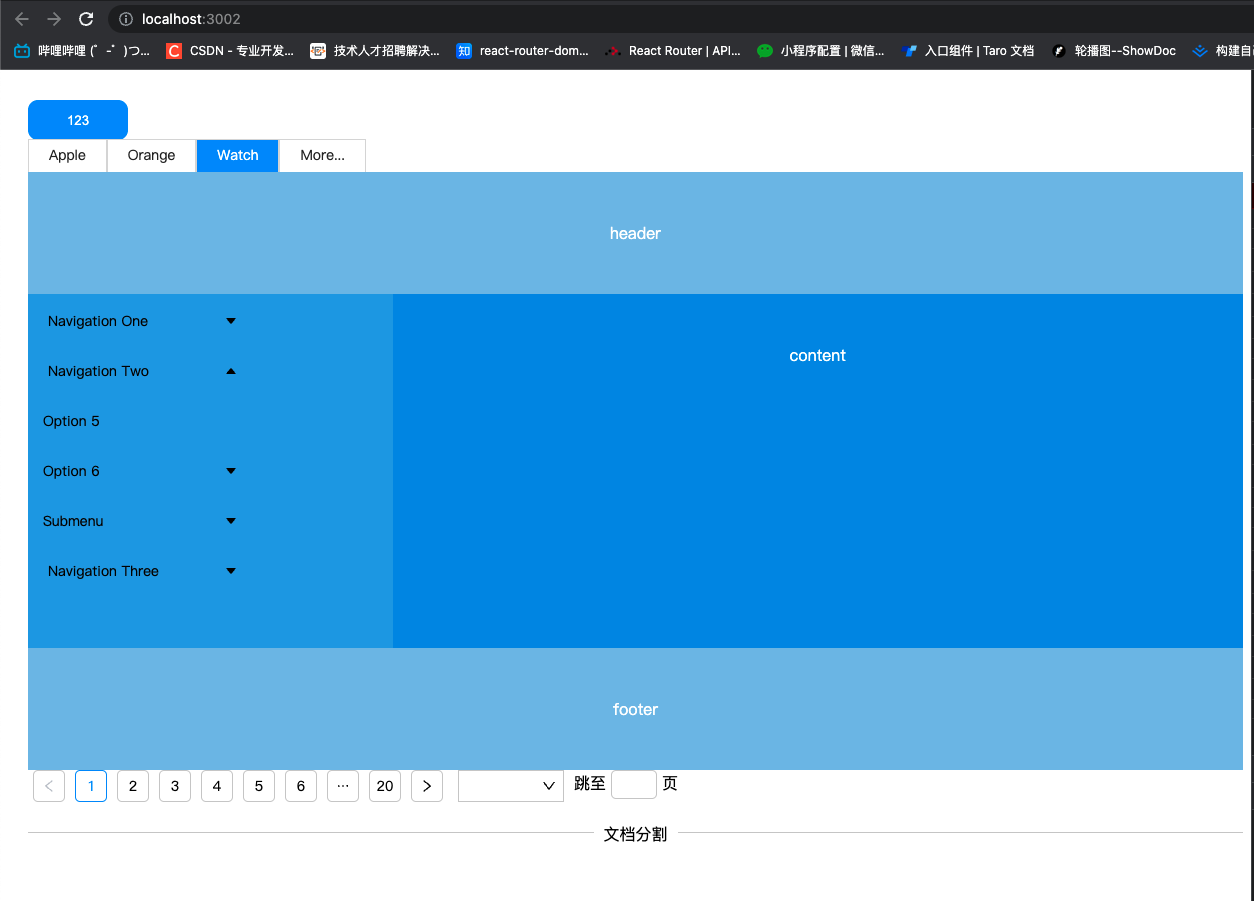Expand the Navigation One submenu
This screenshot has height=901, width=1254.
point(140,321)
